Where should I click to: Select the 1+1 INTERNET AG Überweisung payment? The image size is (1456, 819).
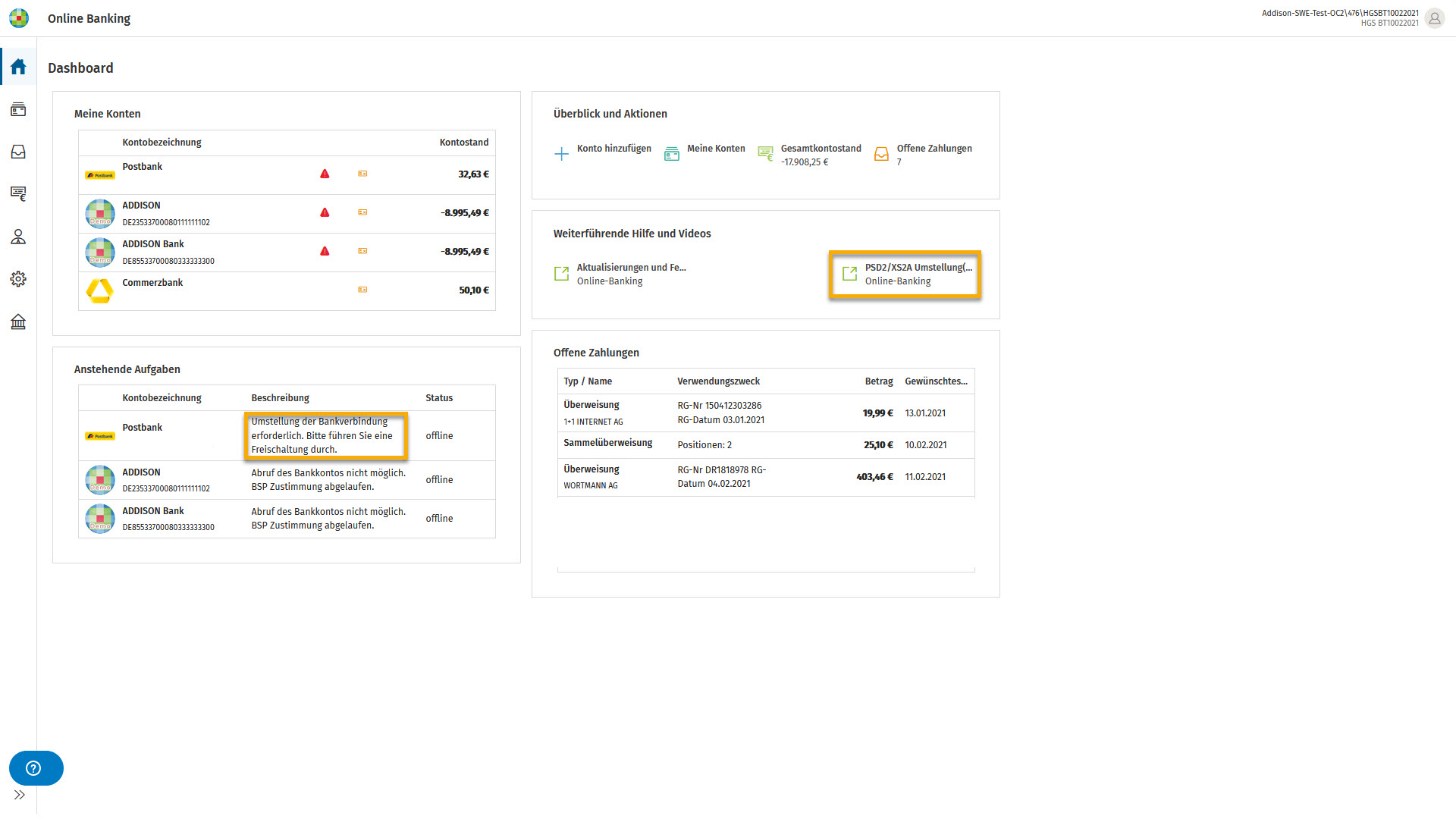click(766, 413)
